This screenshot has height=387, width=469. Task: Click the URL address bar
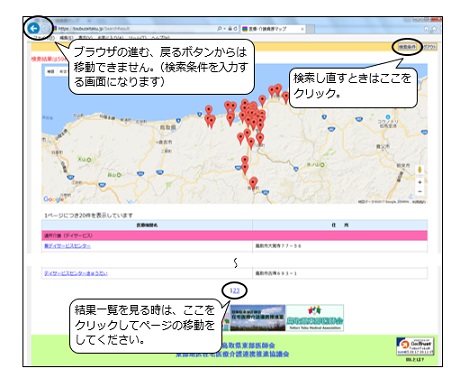pos(133,29)
